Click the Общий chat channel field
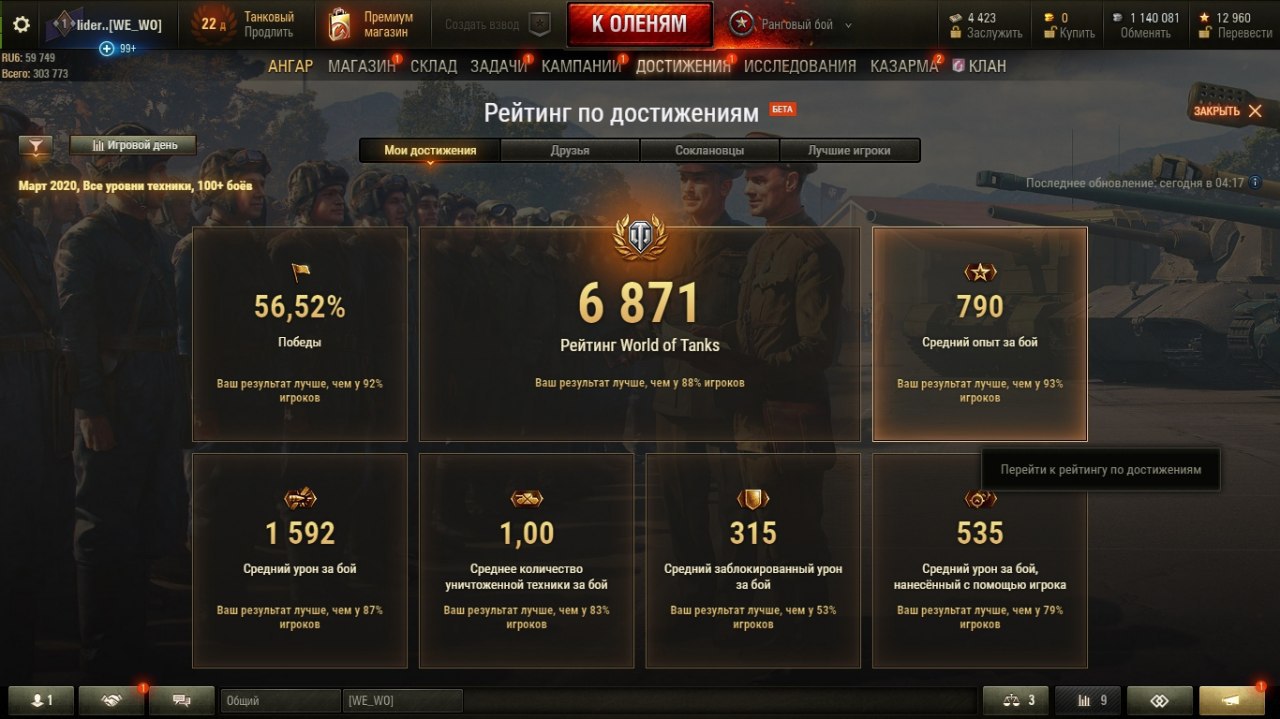This screenshot has height=719, width=1280. tap(280, 701)
